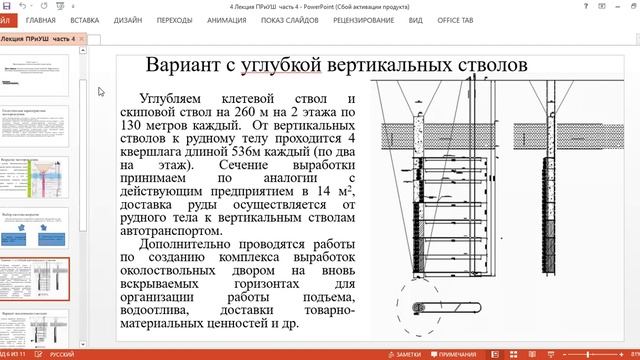
Task: Switch to Reading view icon
Action: [532, 354]
